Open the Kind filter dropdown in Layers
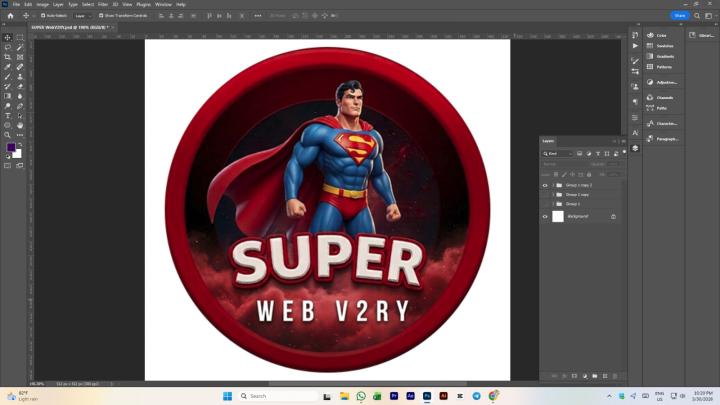The image size is (720, 405). 558,154
